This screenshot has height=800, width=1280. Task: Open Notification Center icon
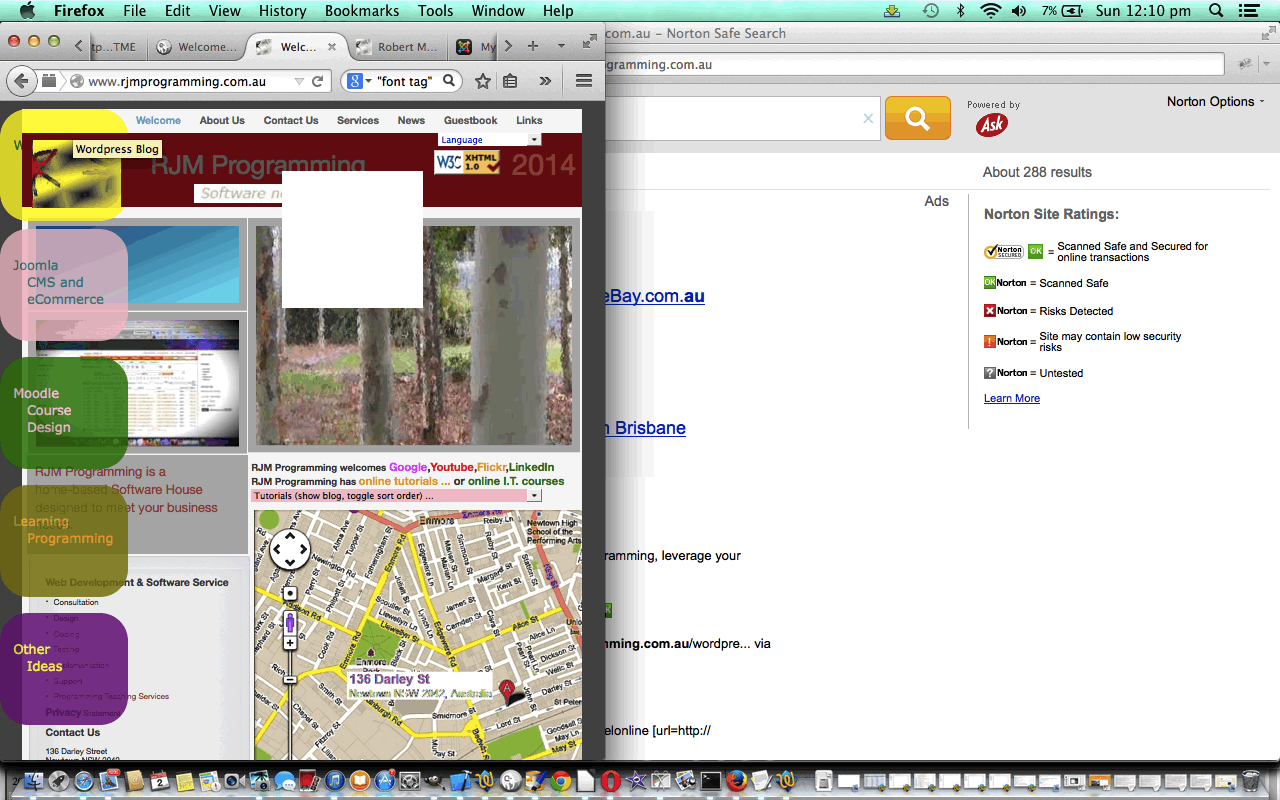tap(1248, 11)
